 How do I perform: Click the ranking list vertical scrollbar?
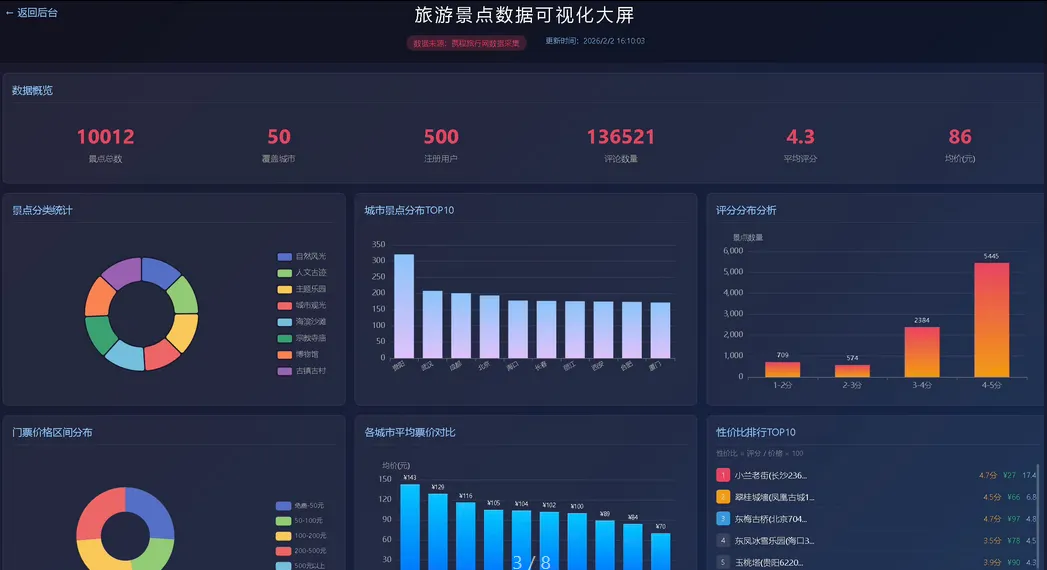coord(1038,517)
